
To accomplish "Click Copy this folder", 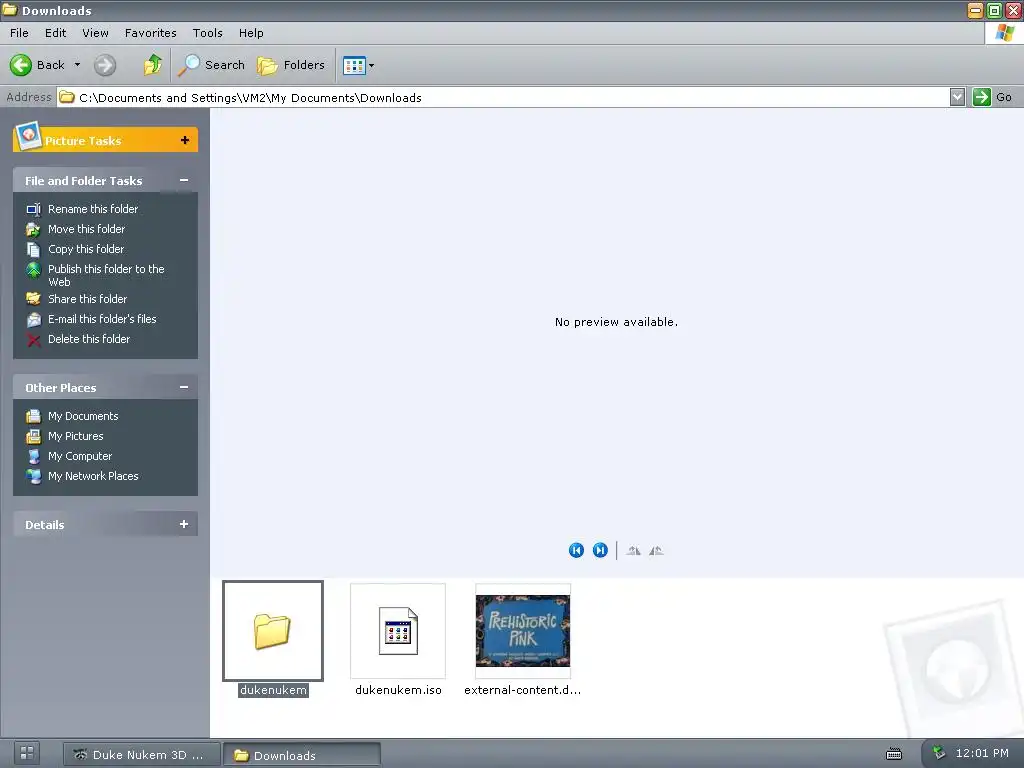I will (x=86, y=249).
